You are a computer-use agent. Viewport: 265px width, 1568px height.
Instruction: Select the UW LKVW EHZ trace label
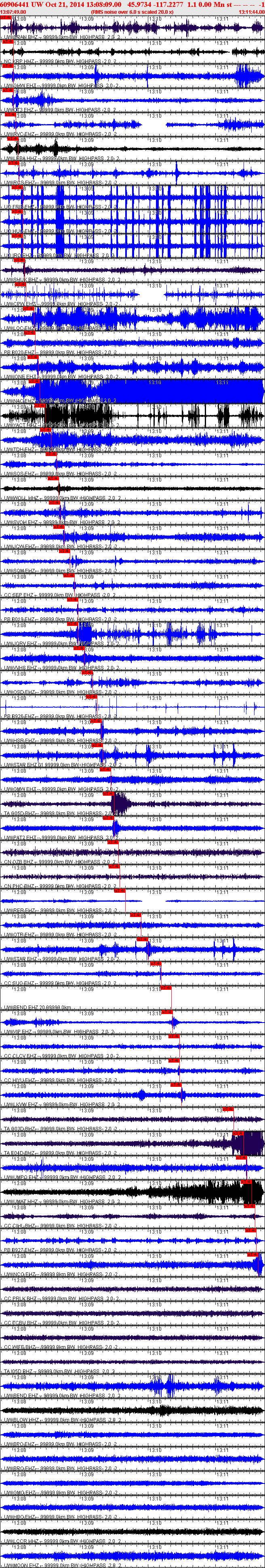(61, 1105)
